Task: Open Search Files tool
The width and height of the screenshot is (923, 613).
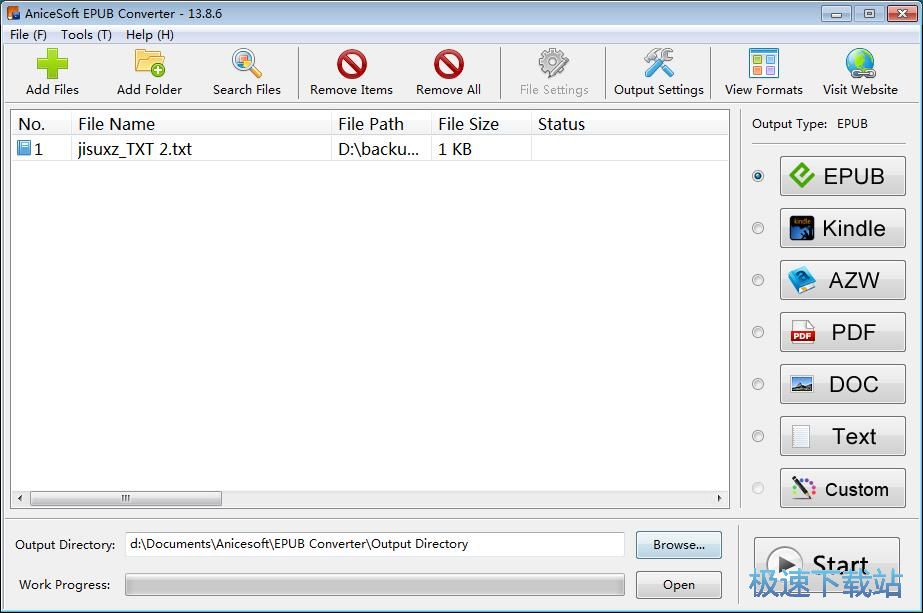Action: [x=246, y=70]
